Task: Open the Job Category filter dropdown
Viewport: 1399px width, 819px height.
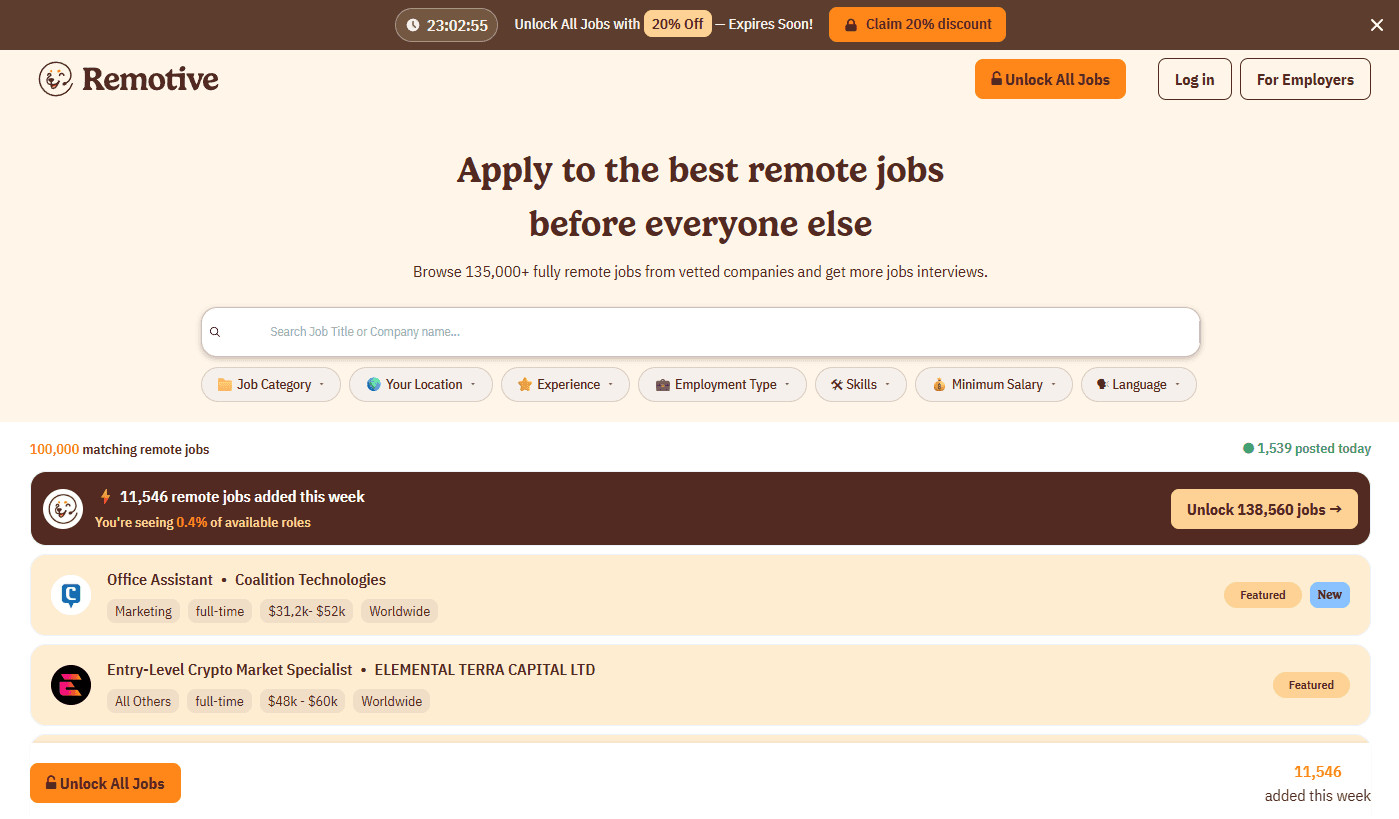Action: click(x=271, y=385)
